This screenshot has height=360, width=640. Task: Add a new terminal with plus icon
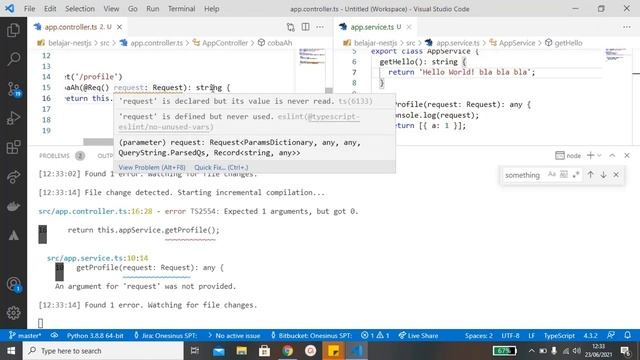[590, 156]
